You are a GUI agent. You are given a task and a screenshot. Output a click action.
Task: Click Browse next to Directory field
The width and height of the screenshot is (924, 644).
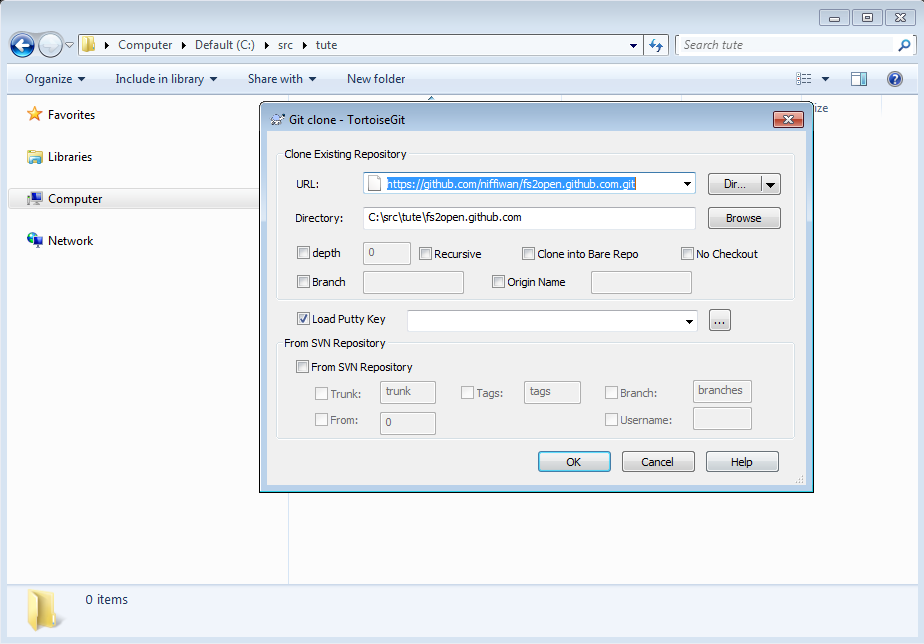pyautogui.click(x=743, y=218)
